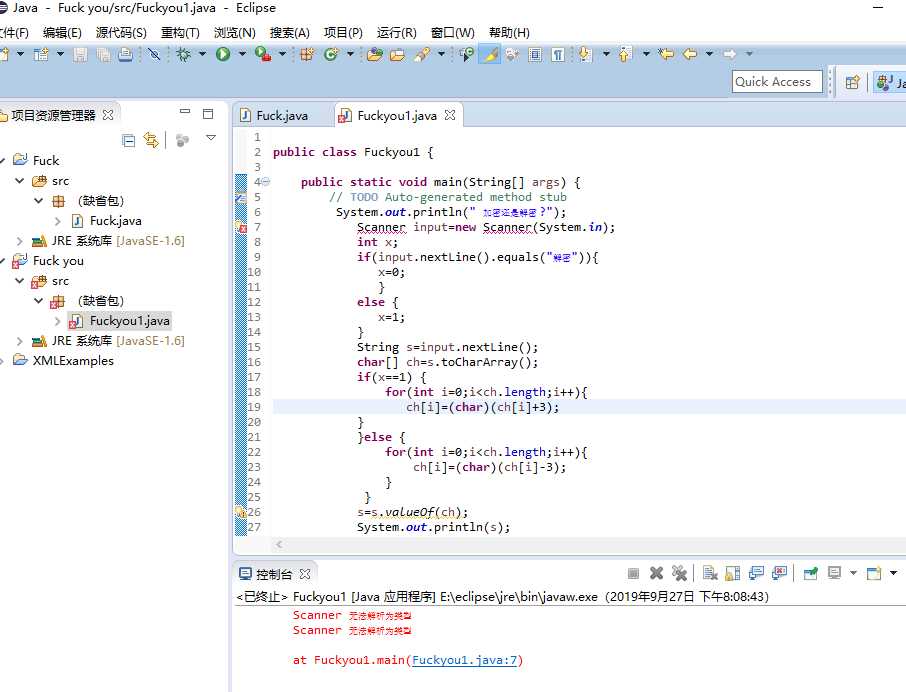
Task: Click the Open Console icon
Action: (874, 574)
